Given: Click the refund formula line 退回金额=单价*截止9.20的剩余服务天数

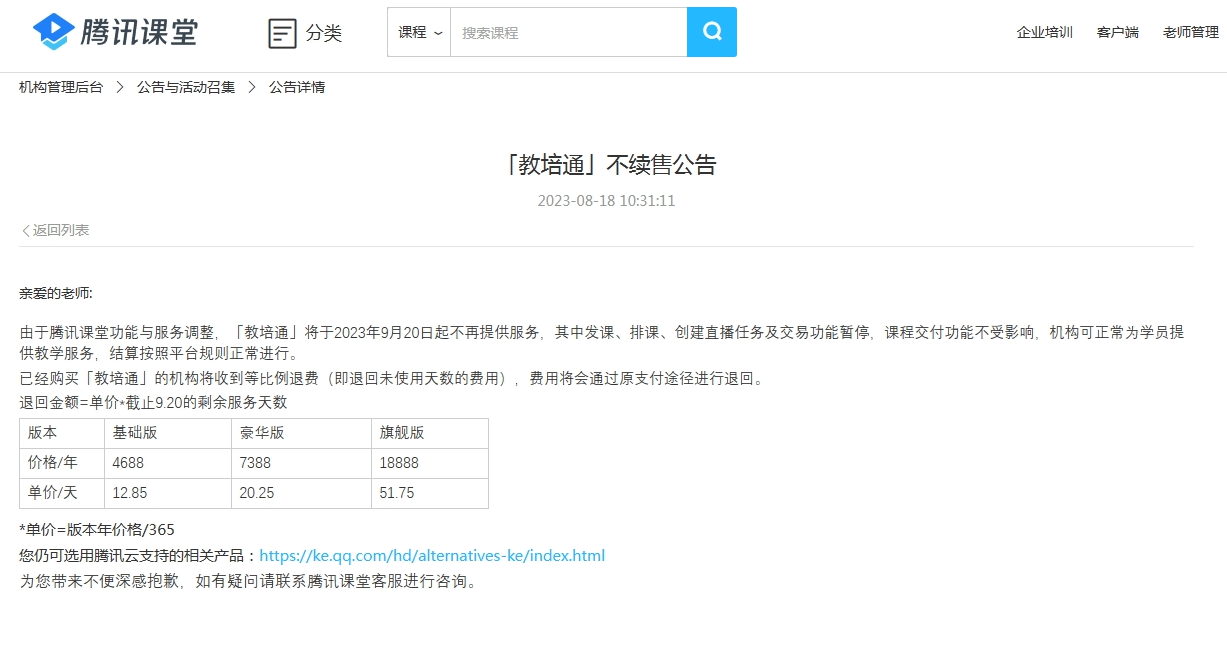Looking at the screenshot, I should pos(153,402).
